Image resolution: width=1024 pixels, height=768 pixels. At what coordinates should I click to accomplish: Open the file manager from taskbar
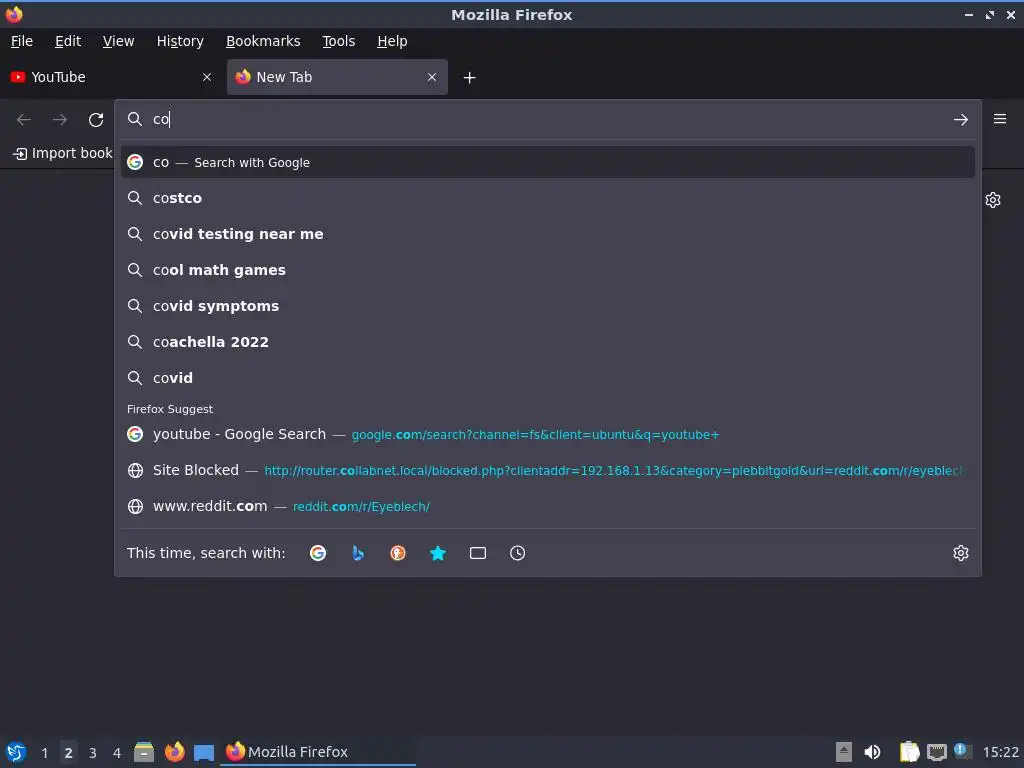[x=144, y=752]
